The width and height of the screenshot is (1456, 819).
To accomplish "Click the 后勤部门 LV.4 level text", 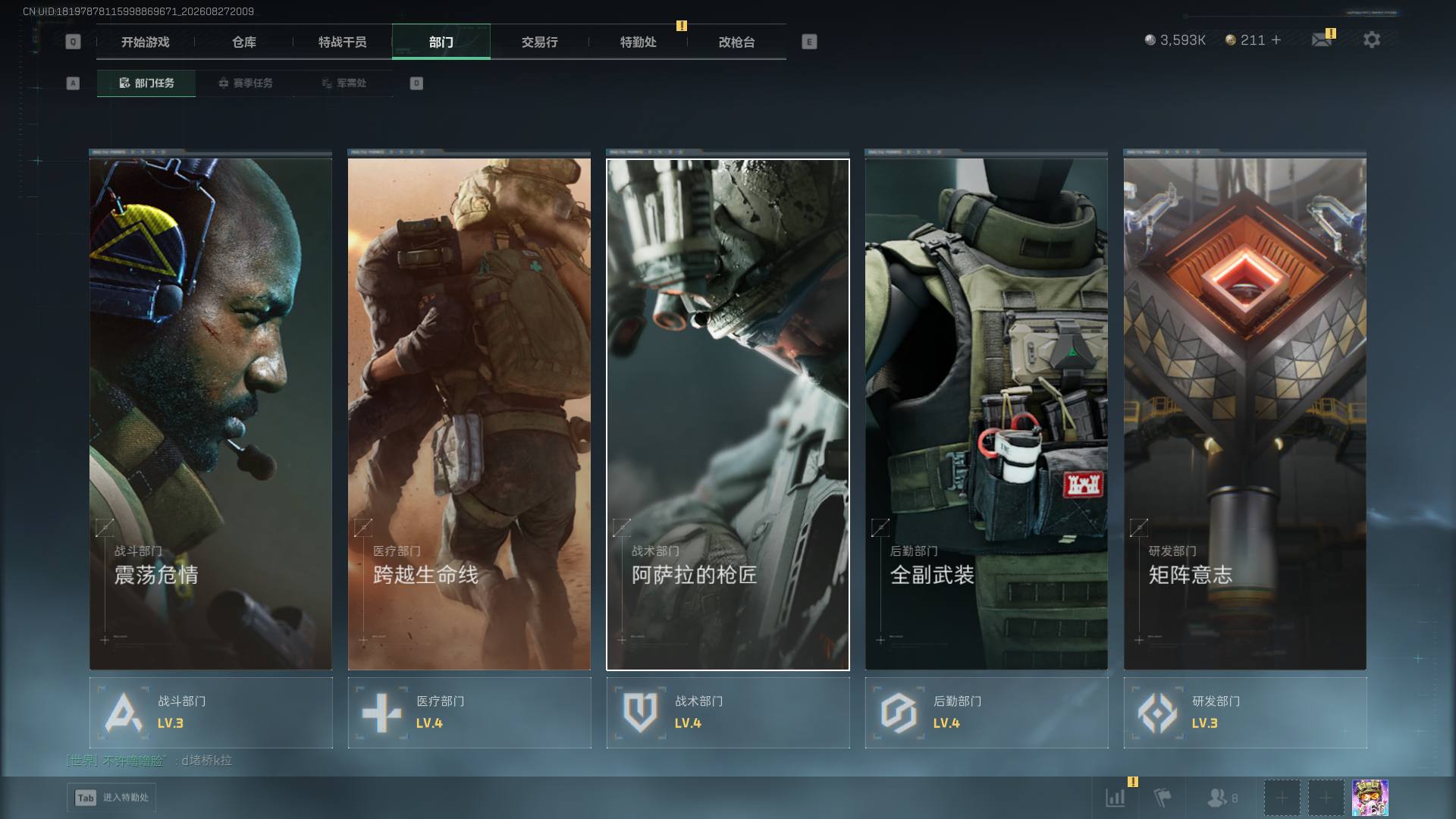I will click(946, 723).
